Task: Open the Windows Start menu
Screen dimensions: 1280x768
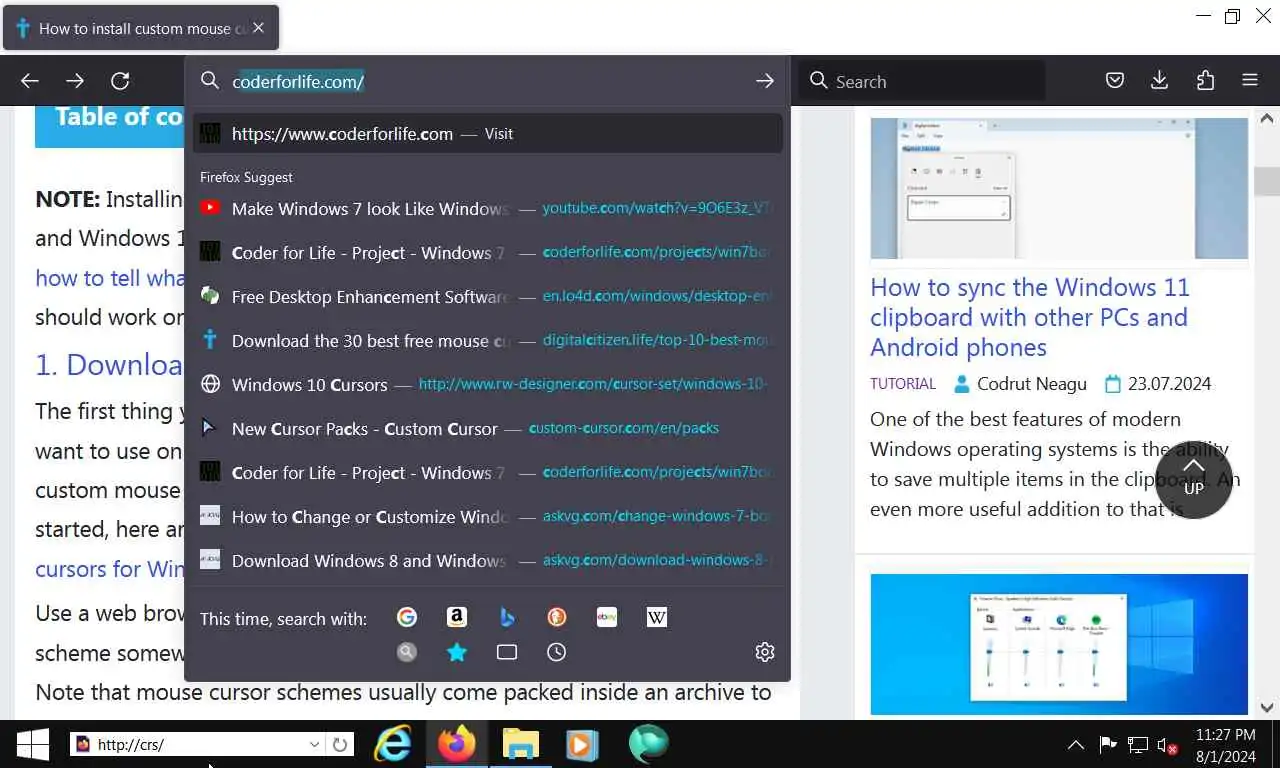Action: point(33,744)
